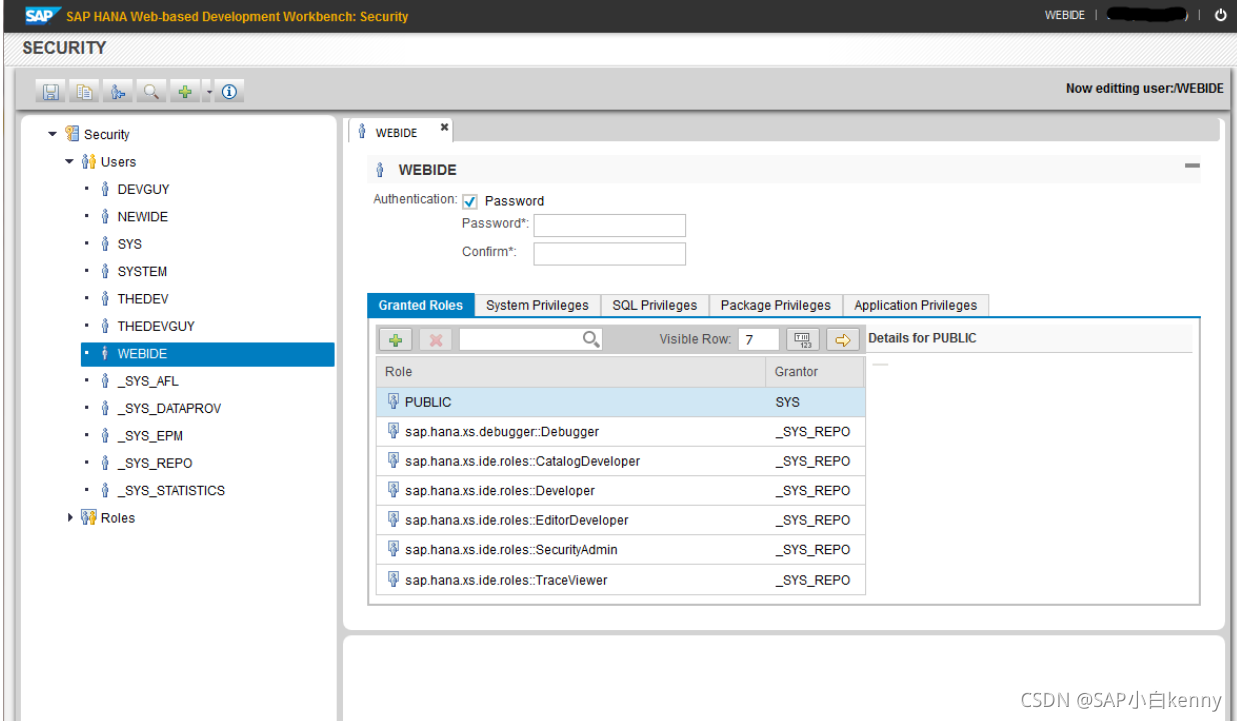Select the EditorDeveloper role row
Image resolution: width=1237 pixels, height=721 pixels.
click(621, 520)
